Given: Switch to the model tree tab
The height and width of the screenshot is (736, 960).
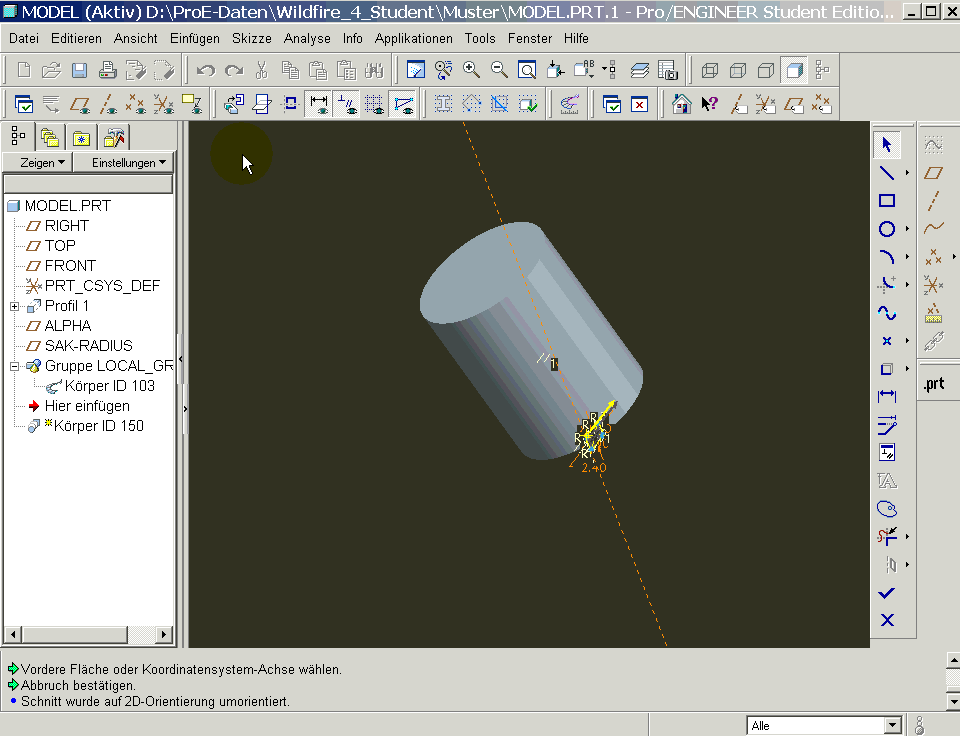Looking at the screenshot, I should pyautogui.click(x=18, y=137).
